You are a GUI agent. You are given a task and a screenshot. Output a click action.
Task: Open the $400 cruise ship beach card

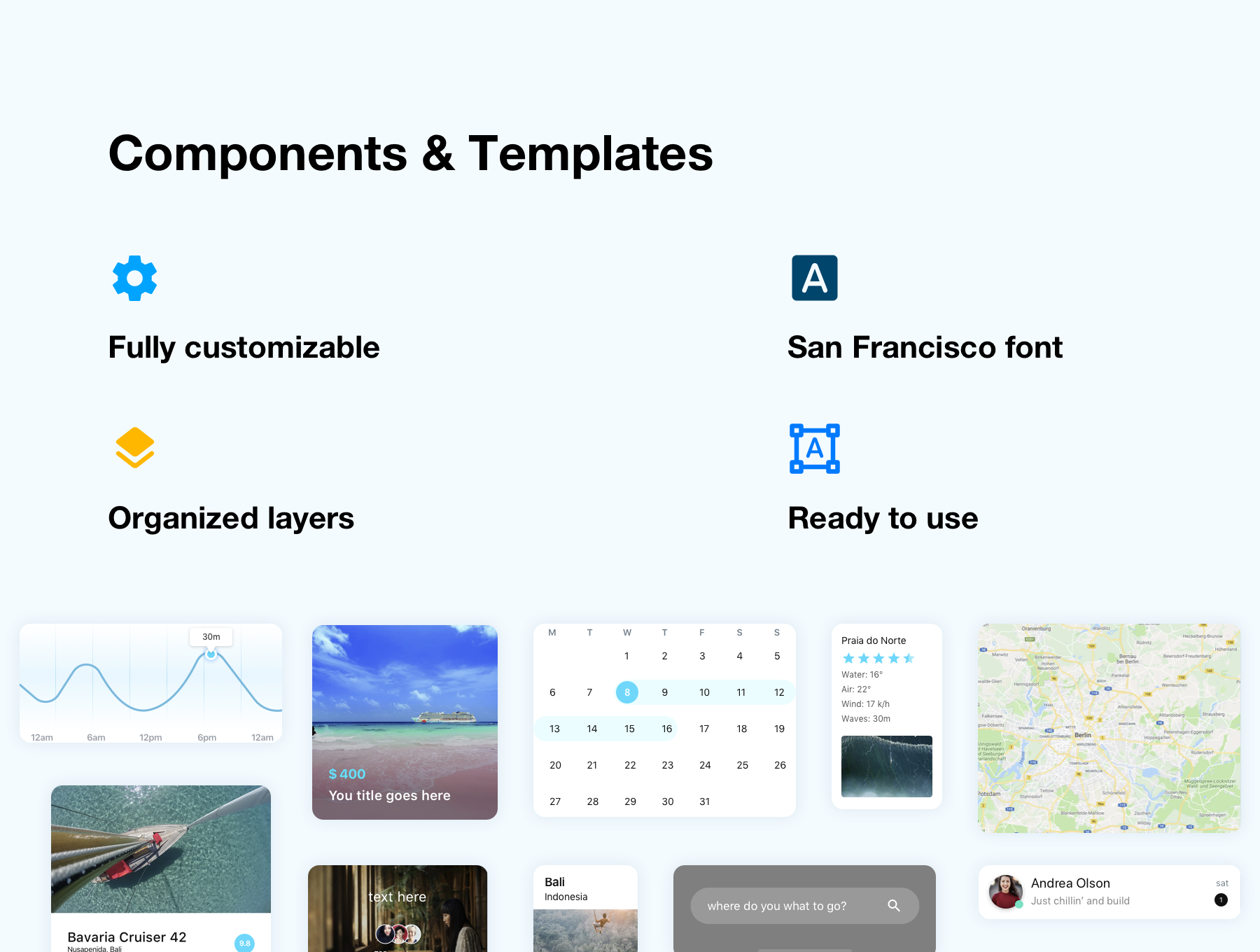(x=405, y=721)
